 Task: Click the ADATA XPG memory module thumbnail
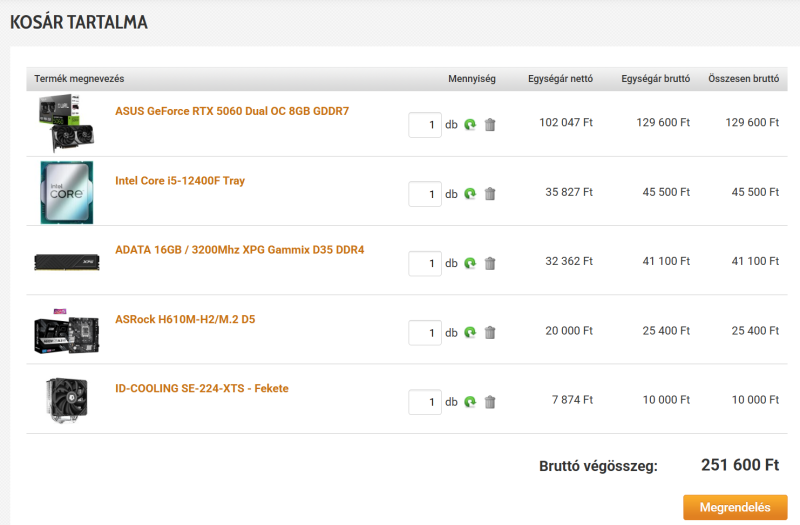67,262
